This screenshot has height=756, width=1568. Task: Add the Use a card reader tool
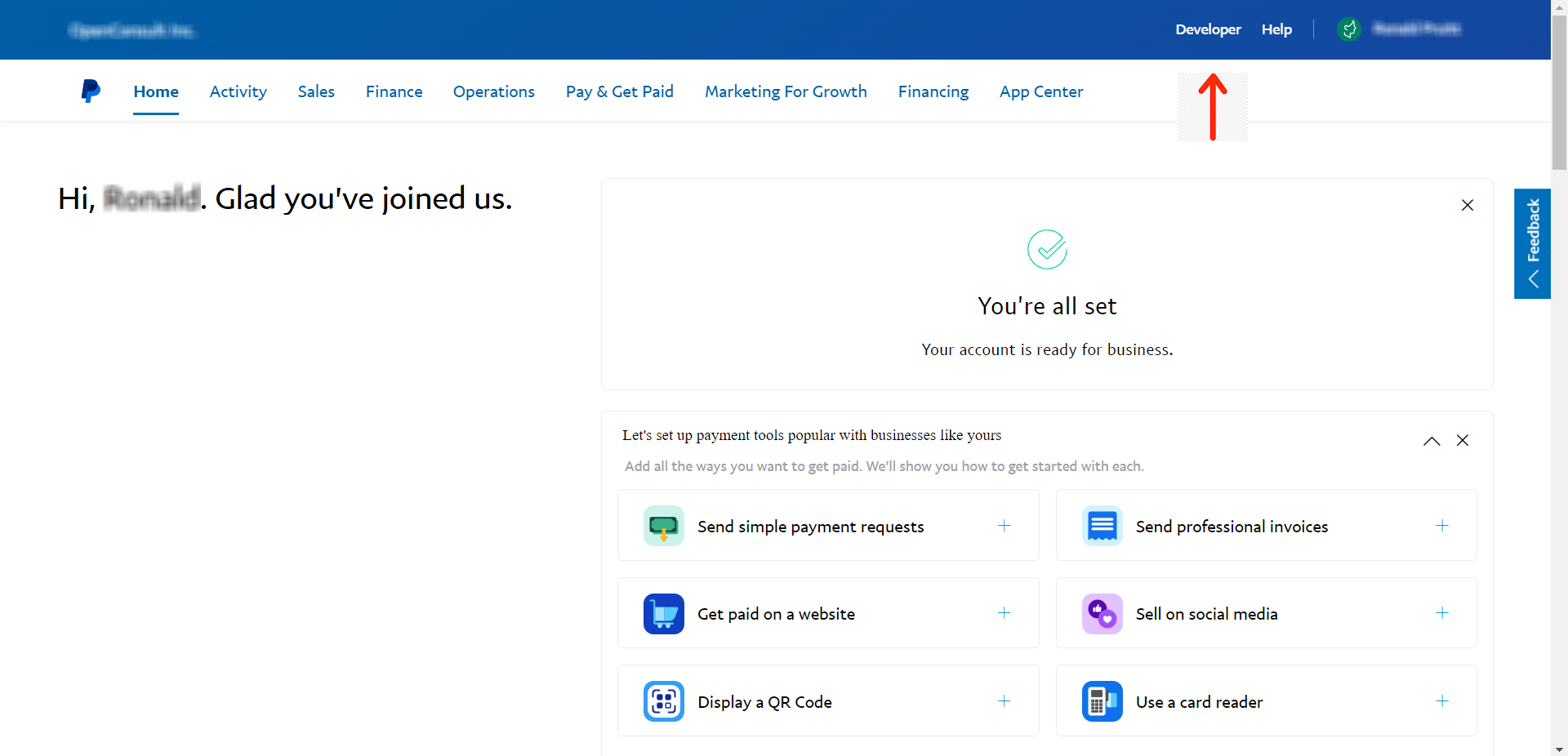(x=1442, y=701)
